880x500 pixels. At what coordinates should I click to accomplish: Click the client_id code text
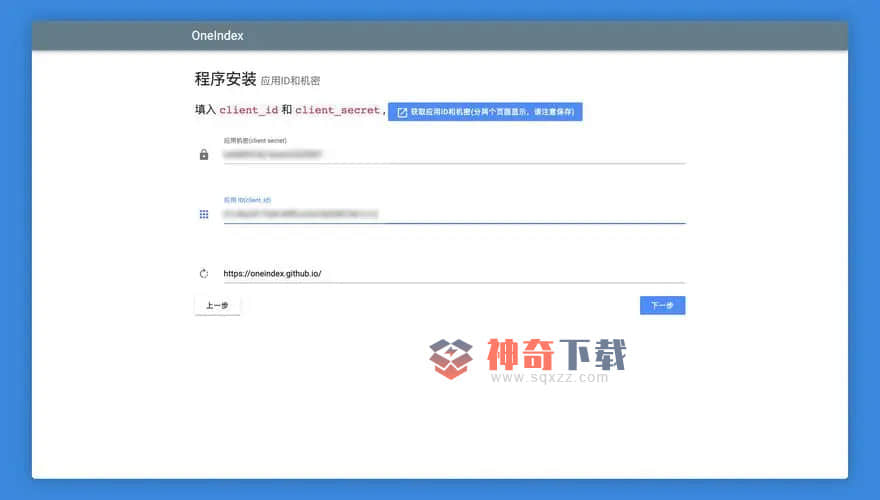pyautogui.click(x=249, y=110)
